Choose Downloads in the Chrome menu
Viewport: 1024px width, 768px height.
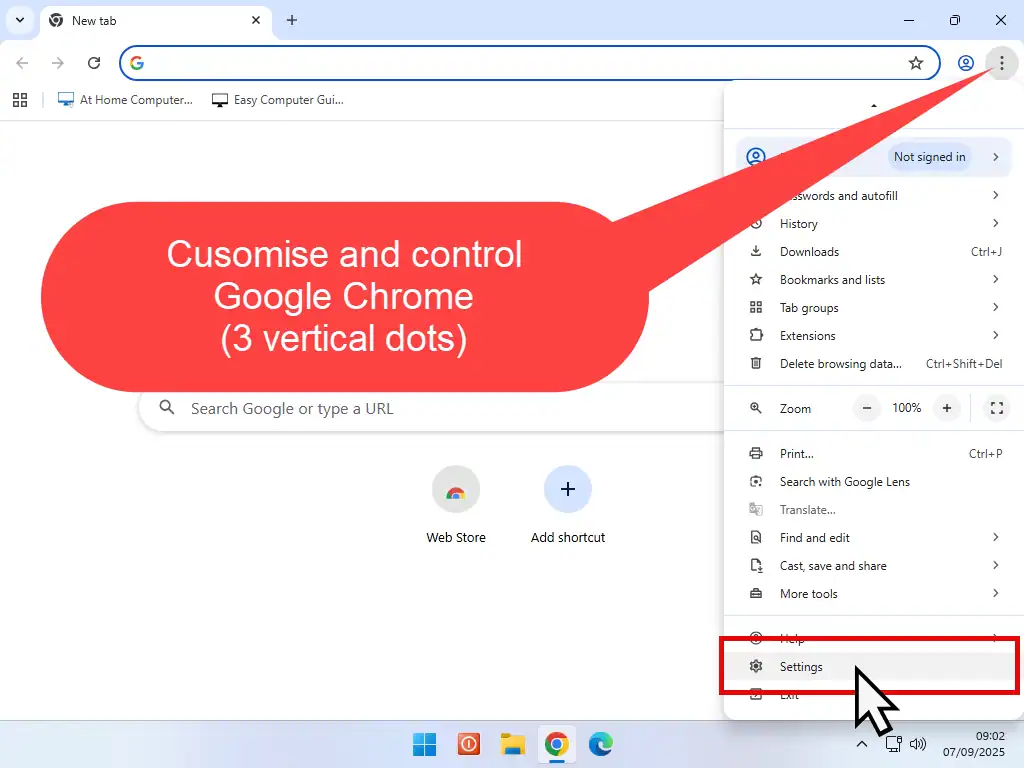tap(809, 252)
